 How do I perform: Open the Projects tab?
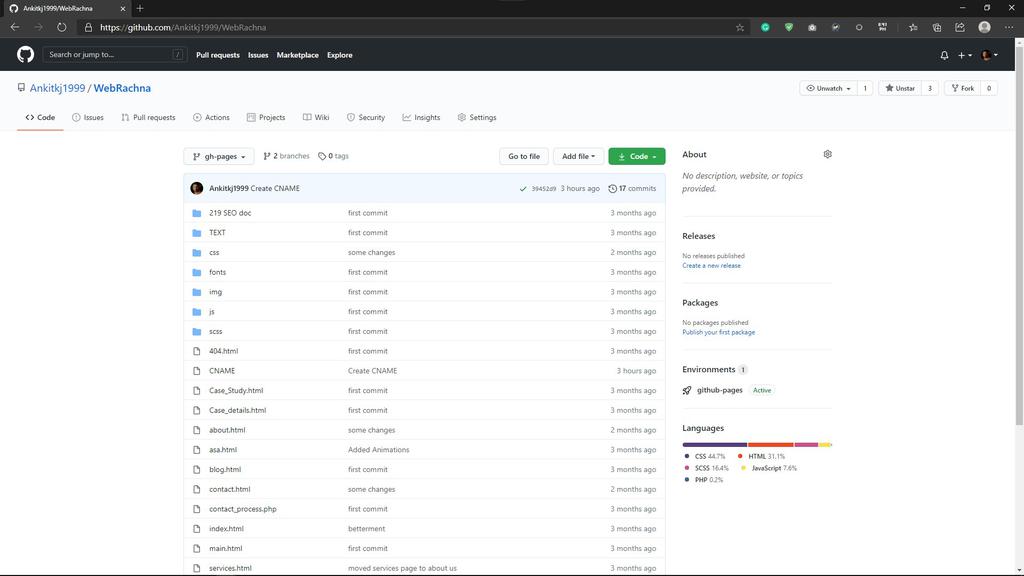pos(266,118)
